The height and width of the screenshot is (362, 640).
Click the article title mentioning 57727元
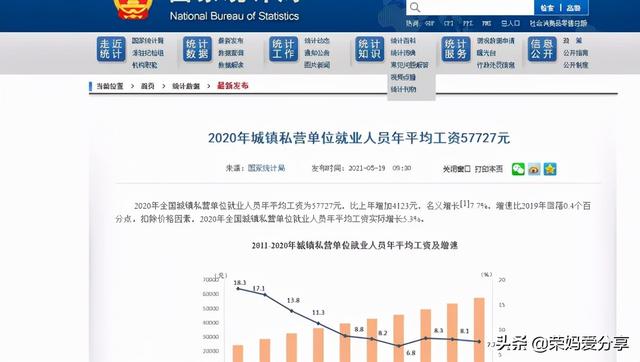359,138
